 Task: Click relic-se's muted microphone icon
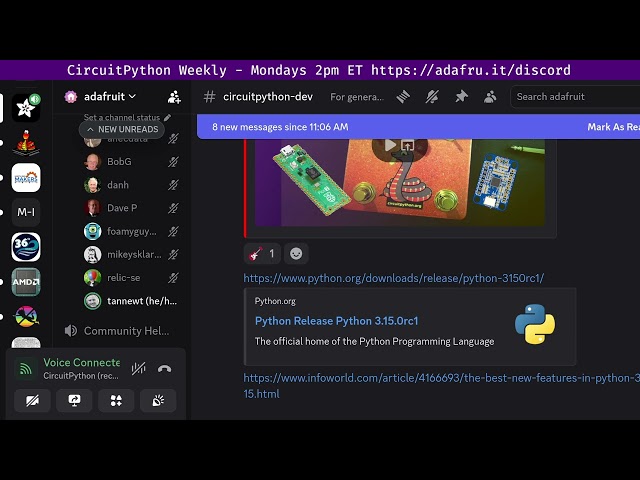pos(173,278)
